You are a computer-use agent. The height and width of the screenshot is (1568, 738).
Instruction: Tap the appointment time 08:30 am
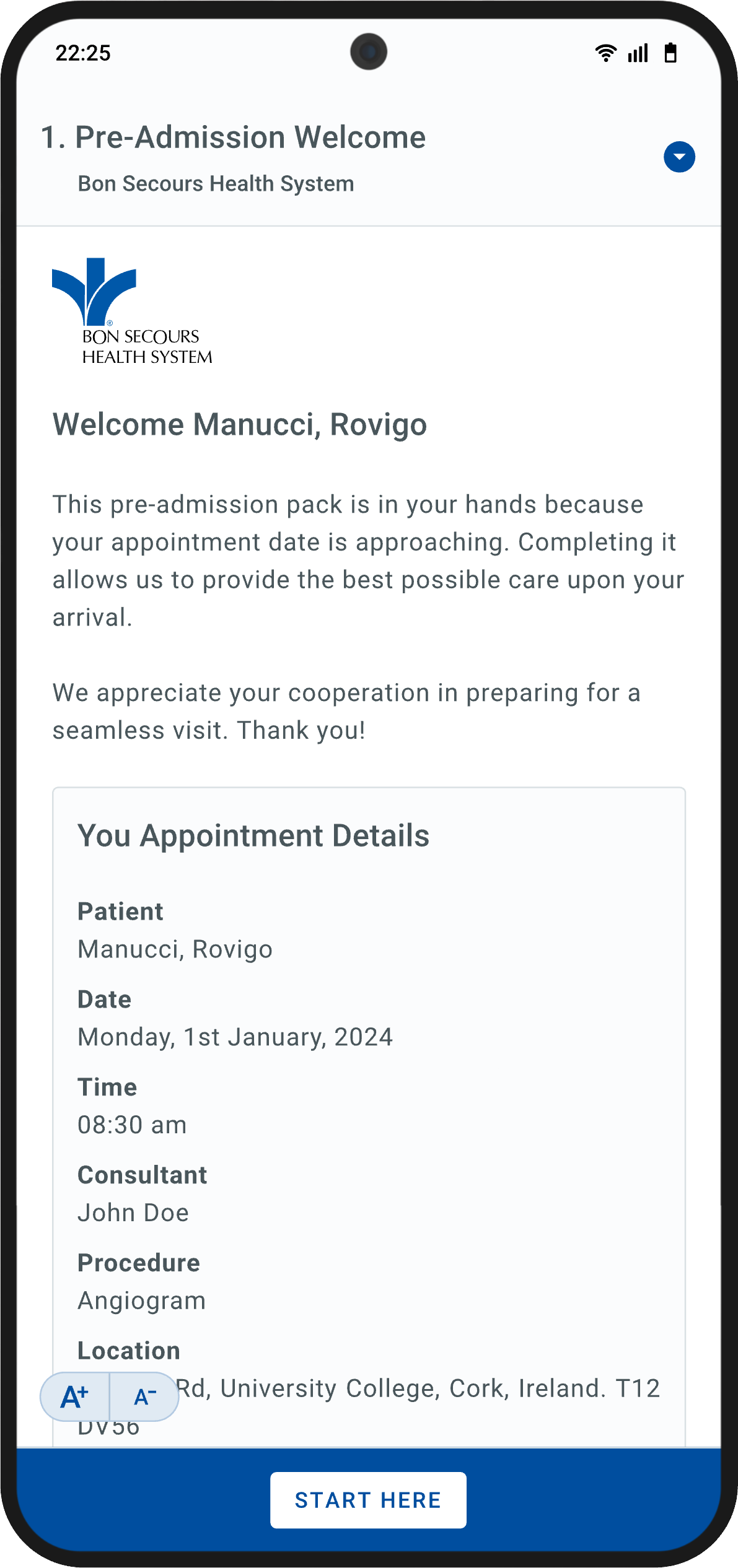tap(132, 1125)
